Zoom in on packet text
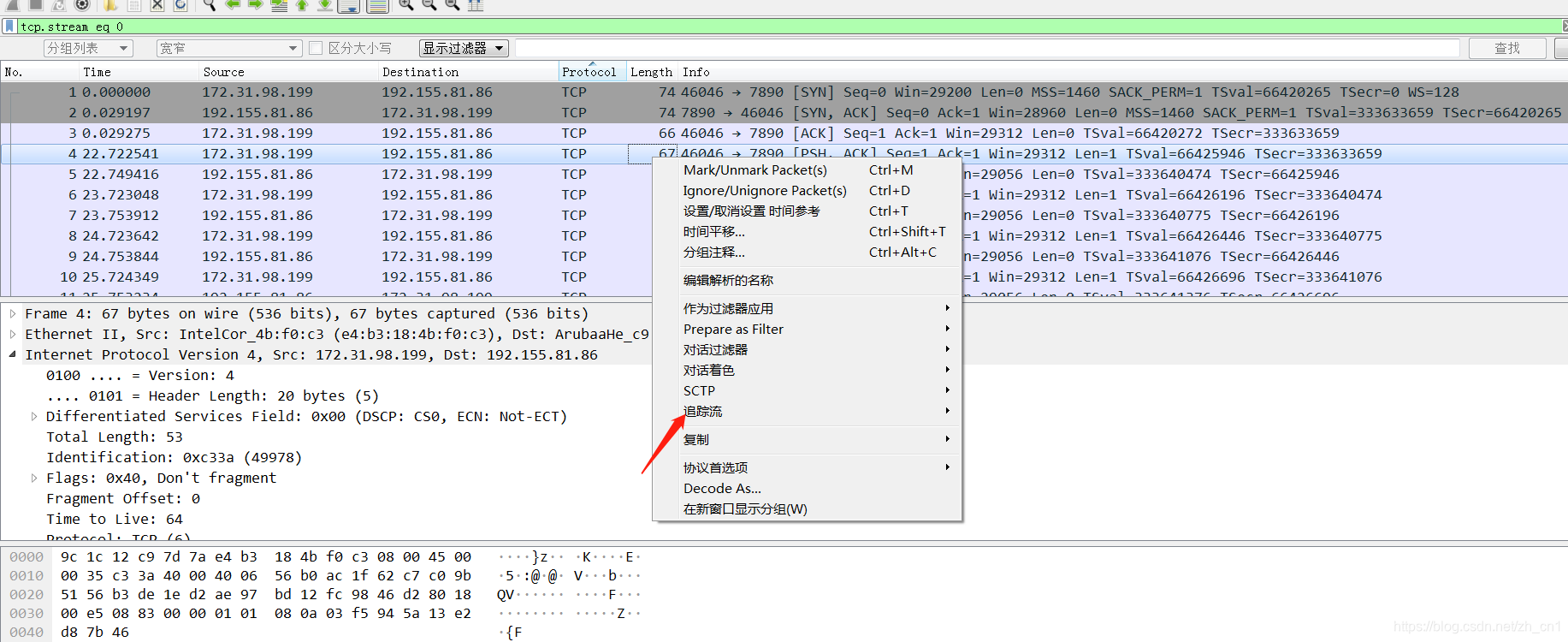Viewport: 1568px width, 642px height. pyautogui.click(x=406, y=4)
